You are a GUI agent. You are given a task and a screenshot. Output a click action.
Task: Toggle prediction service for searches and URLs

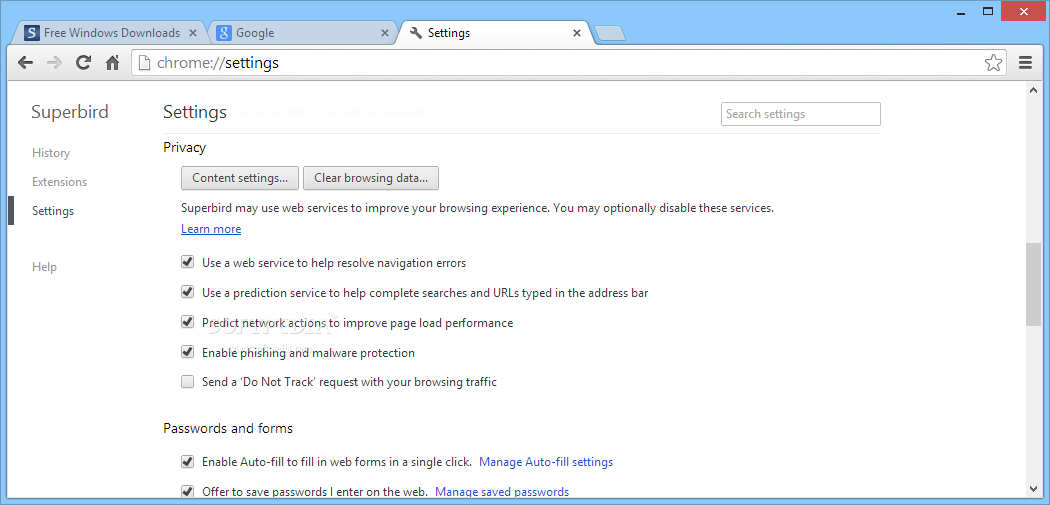tap(188, 292)
